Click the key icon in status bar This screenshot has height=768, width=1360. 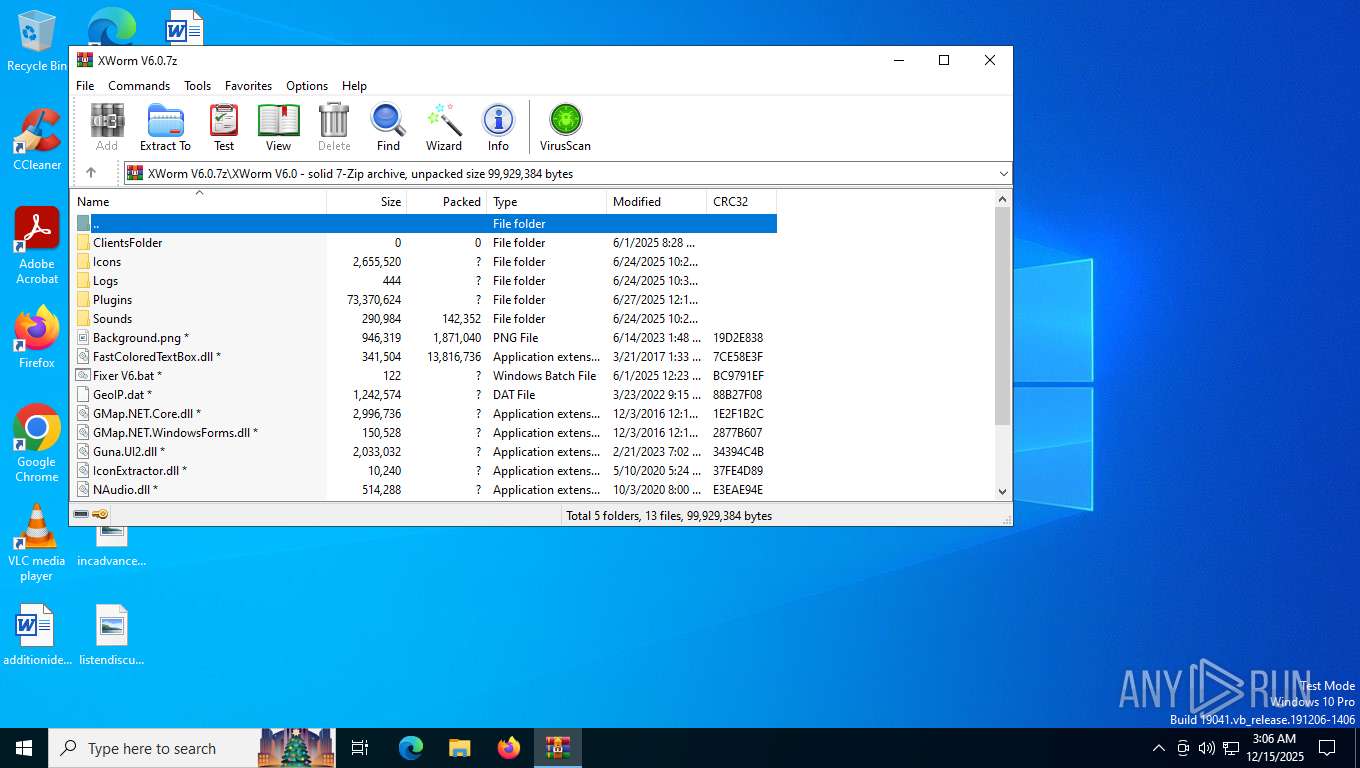[100, 514]
